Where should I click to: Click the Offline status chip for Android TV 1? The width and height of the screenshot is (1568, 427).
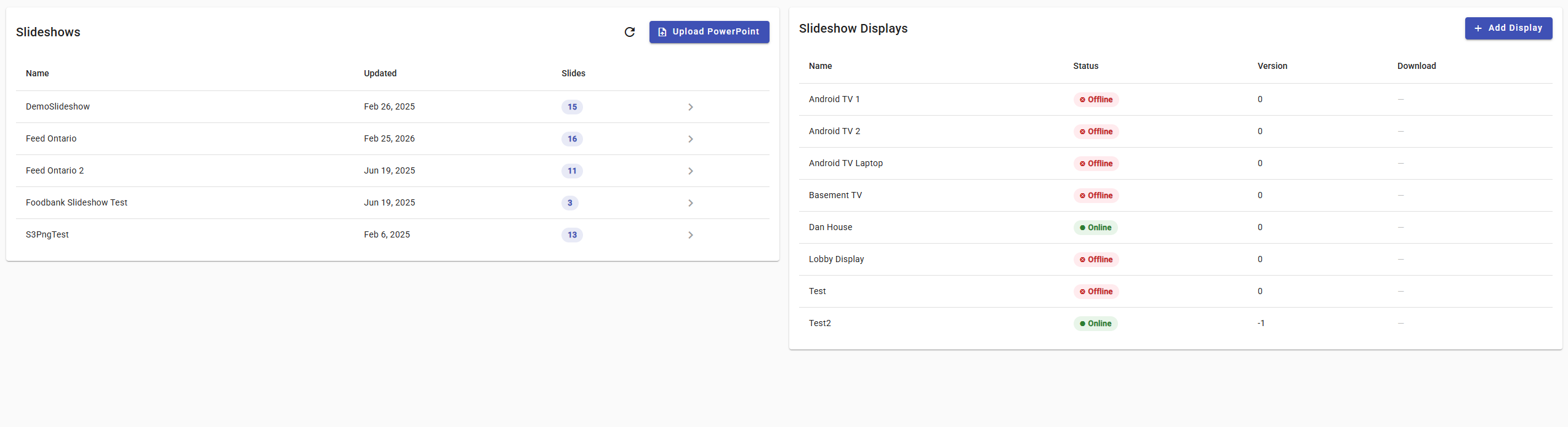tap(1096, 100)
